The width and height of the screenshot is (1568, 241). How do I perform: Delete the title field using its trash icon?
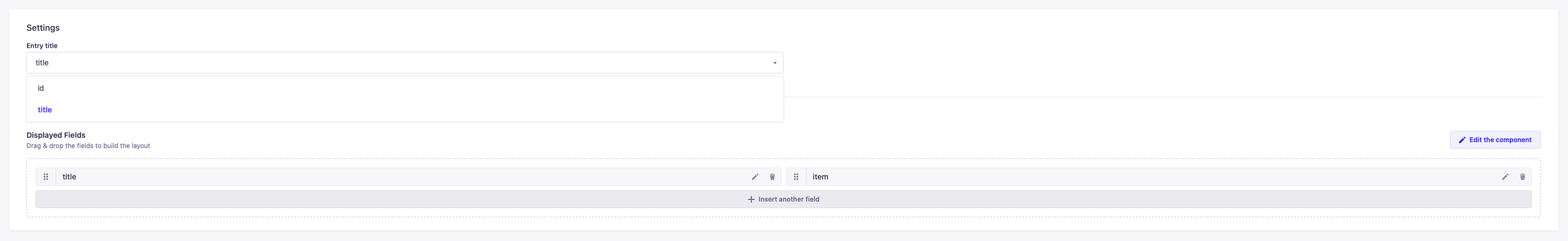(x=772, y=177)
